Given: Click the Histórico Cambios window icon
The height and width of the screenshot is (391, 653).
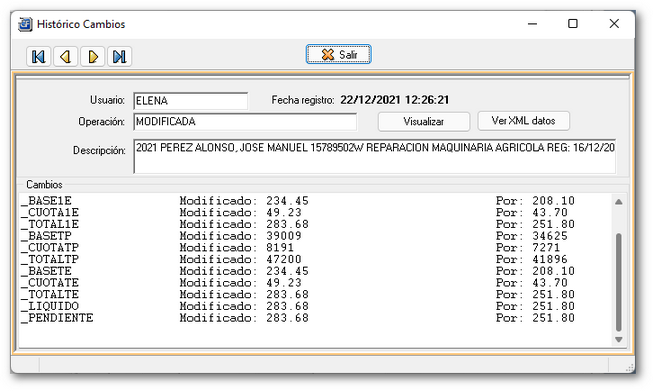Looking at the screenshot, I should coord(25,24).
